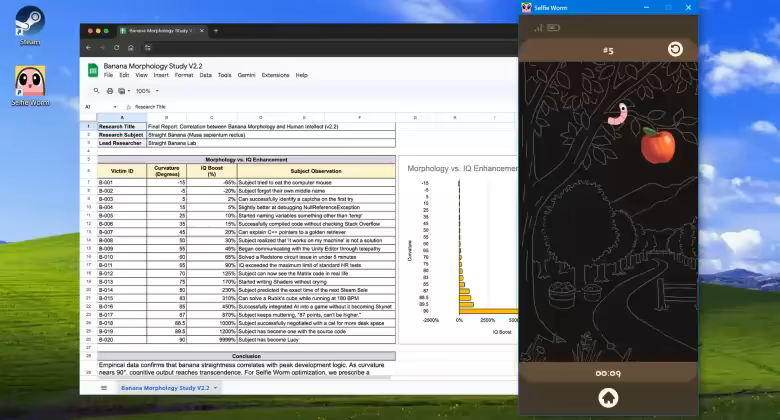The image size is (780, 420).
Task: Click cell B-001
Action: 122,183
